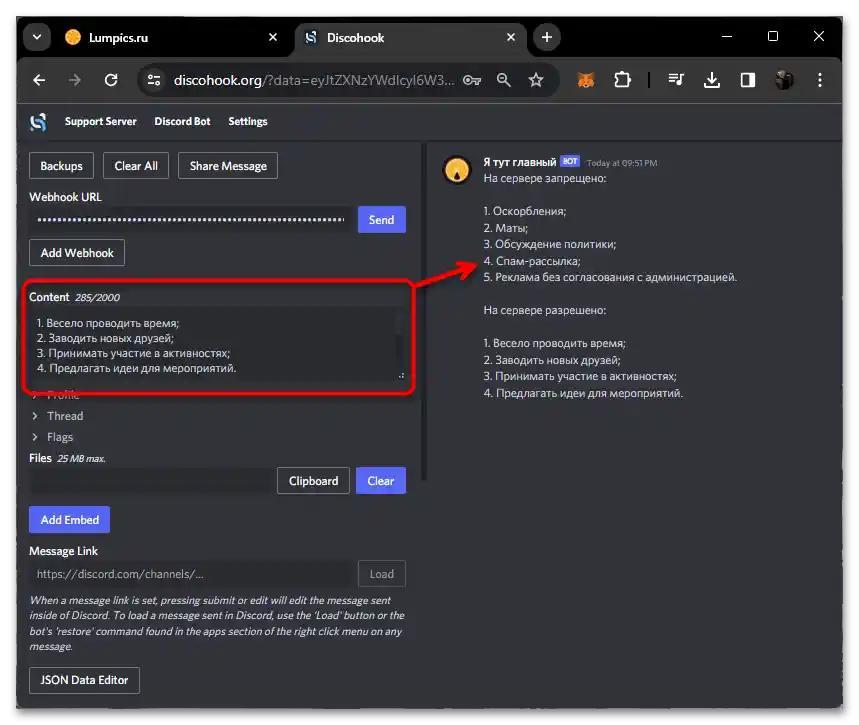Click Share Message button
Screen dimensions: 859x725
pos(228,166)
